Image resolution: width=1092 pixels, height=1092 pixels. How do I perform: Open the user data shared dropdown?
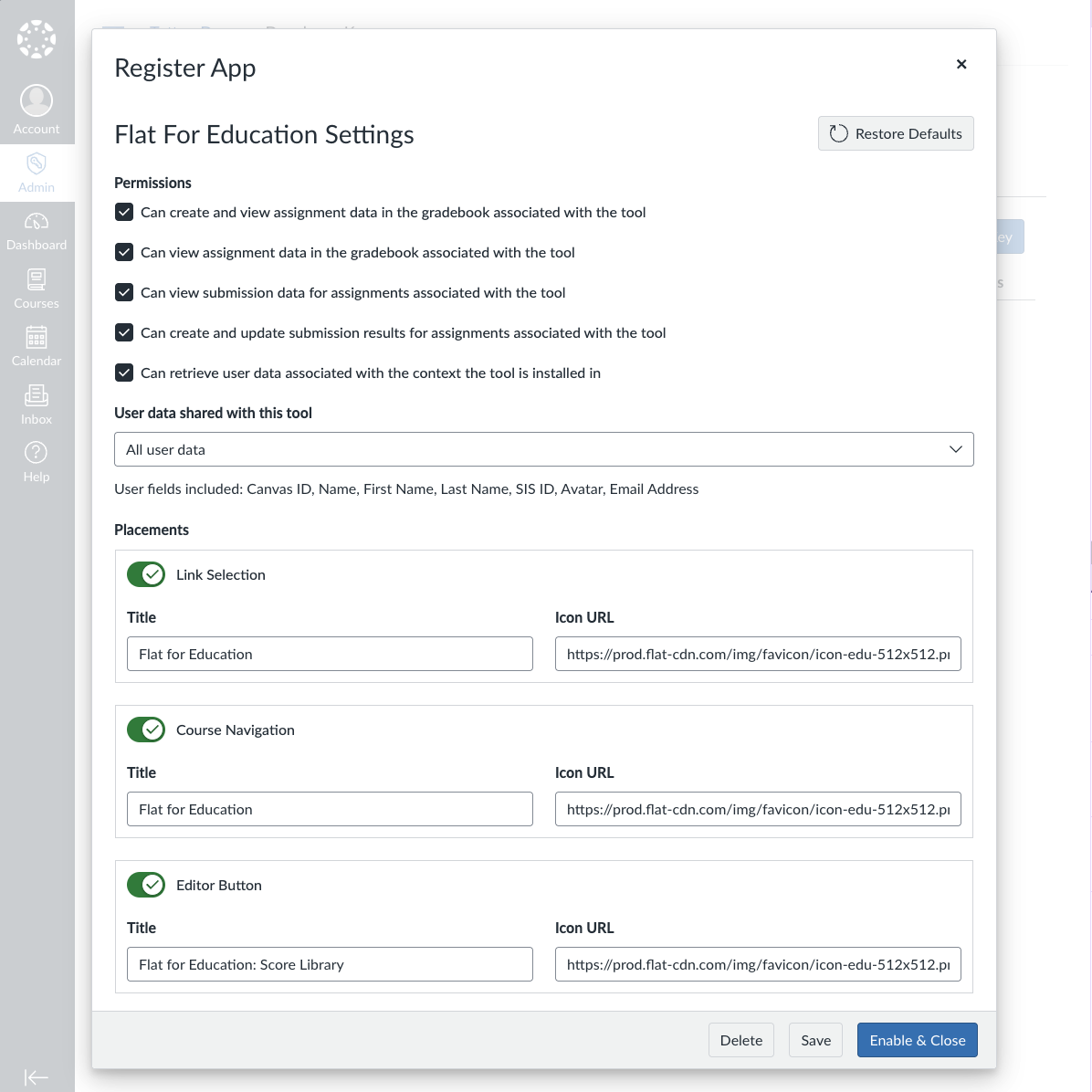(x=543, y=449)
